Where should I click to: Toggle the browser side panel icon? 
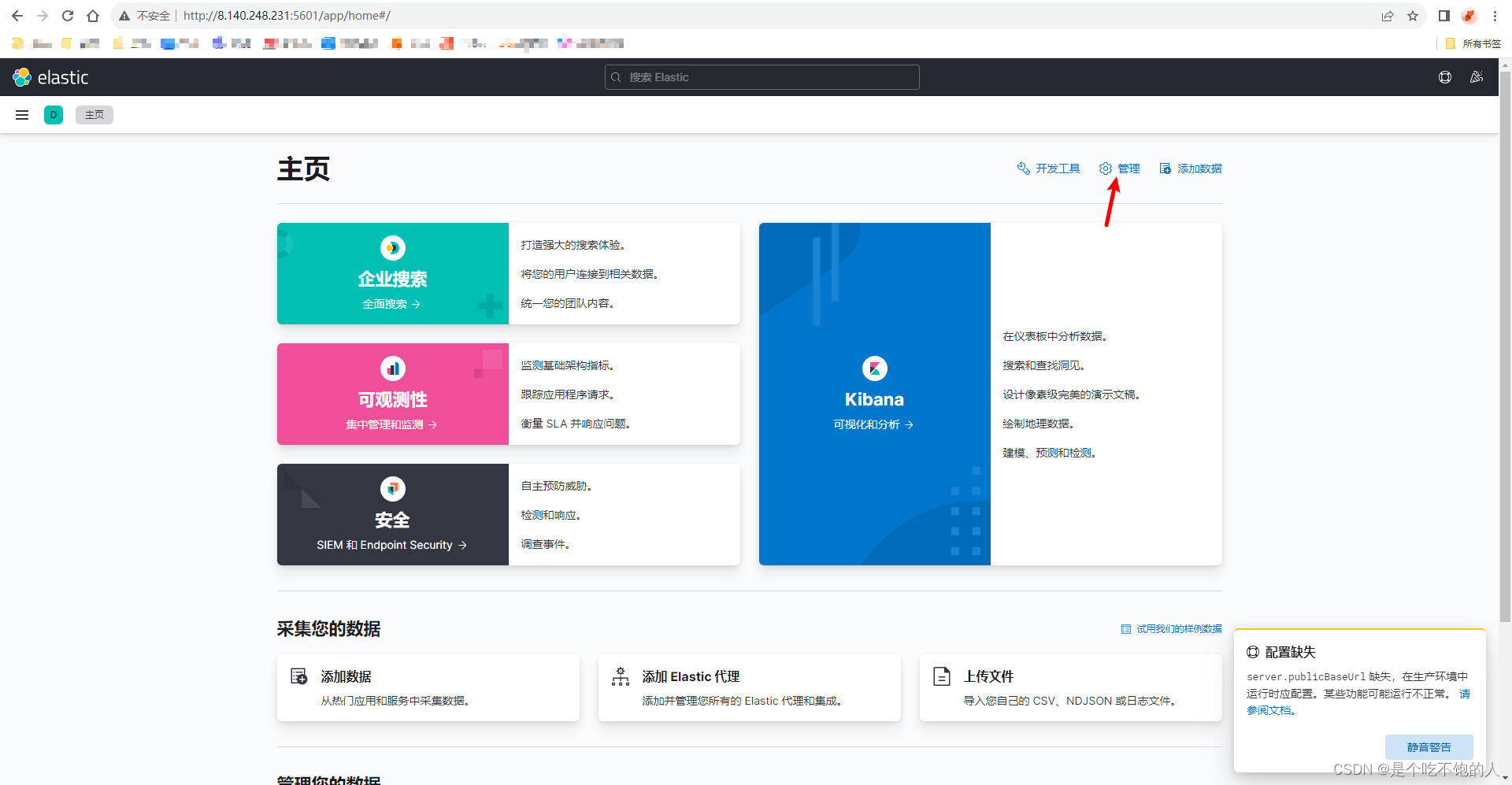pos(1444,16)
